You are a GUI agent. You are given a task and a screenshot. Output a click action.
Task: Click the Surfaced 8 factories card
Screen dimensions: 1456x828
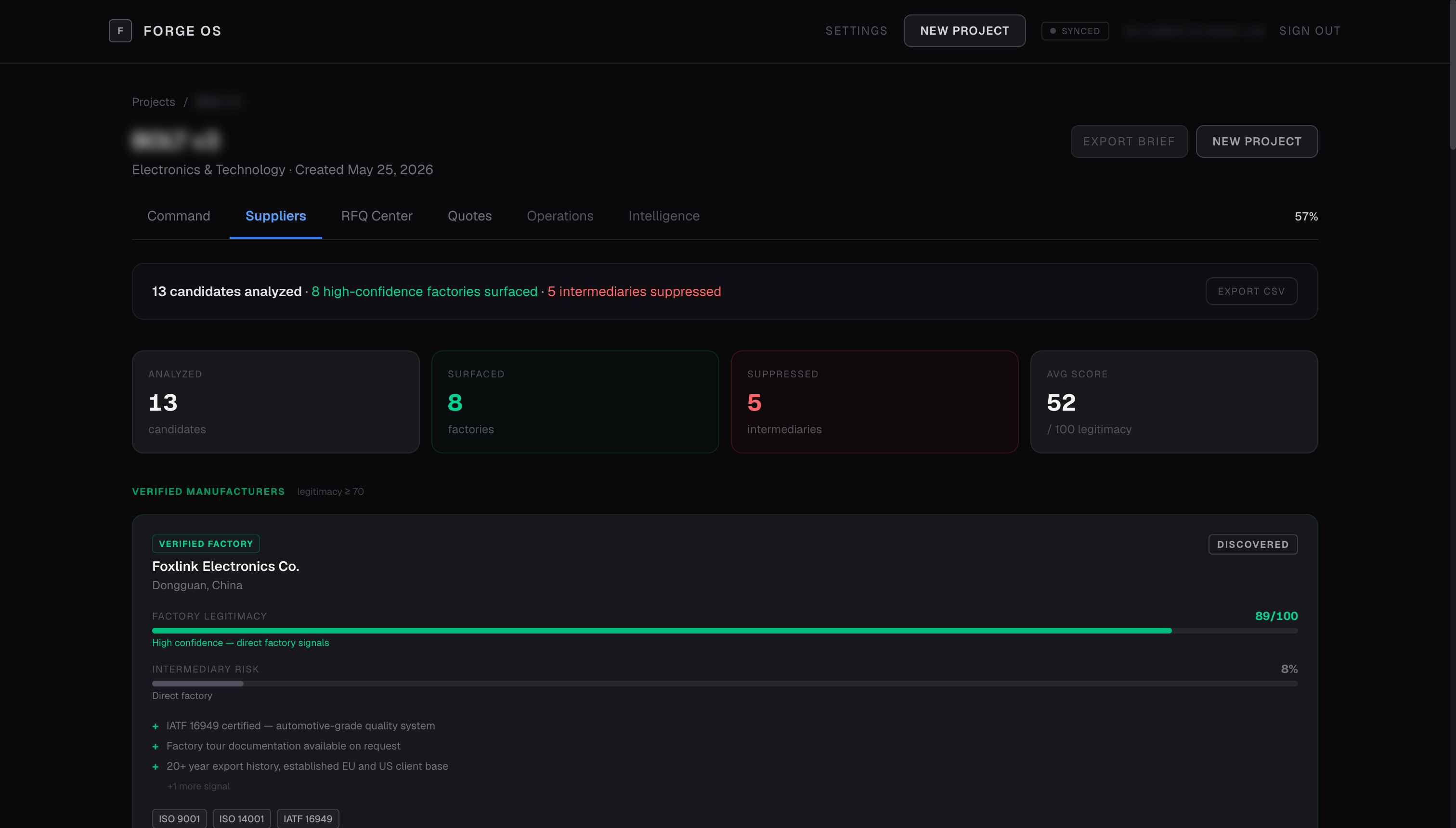click(x=574, y=401)
